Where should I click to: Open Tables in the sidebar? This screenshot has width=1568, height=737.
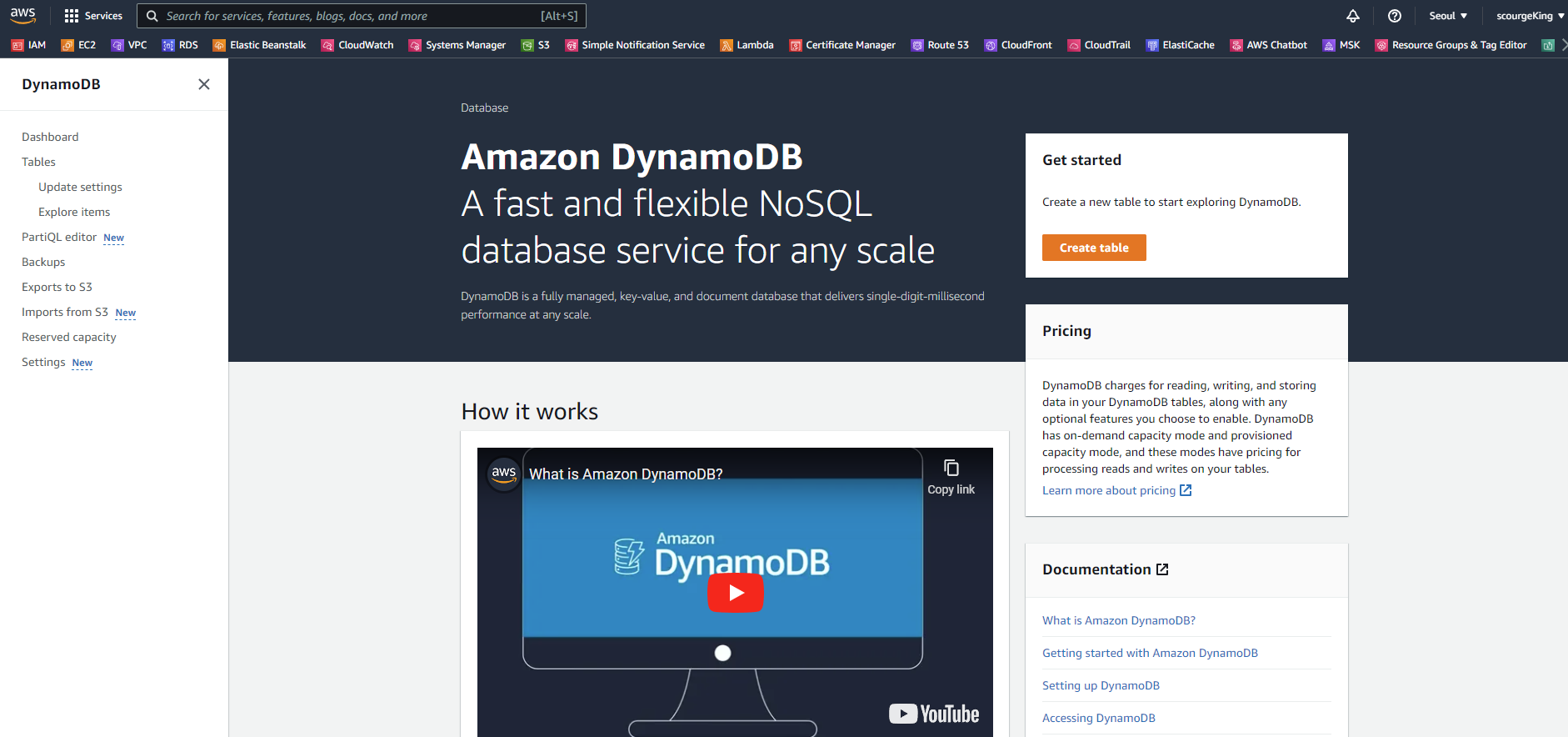point(38,162)
